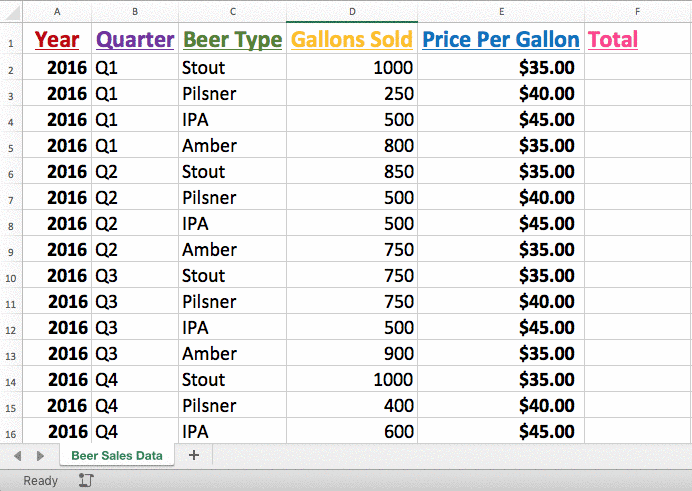Select column F header

click(x=638, y=12)
